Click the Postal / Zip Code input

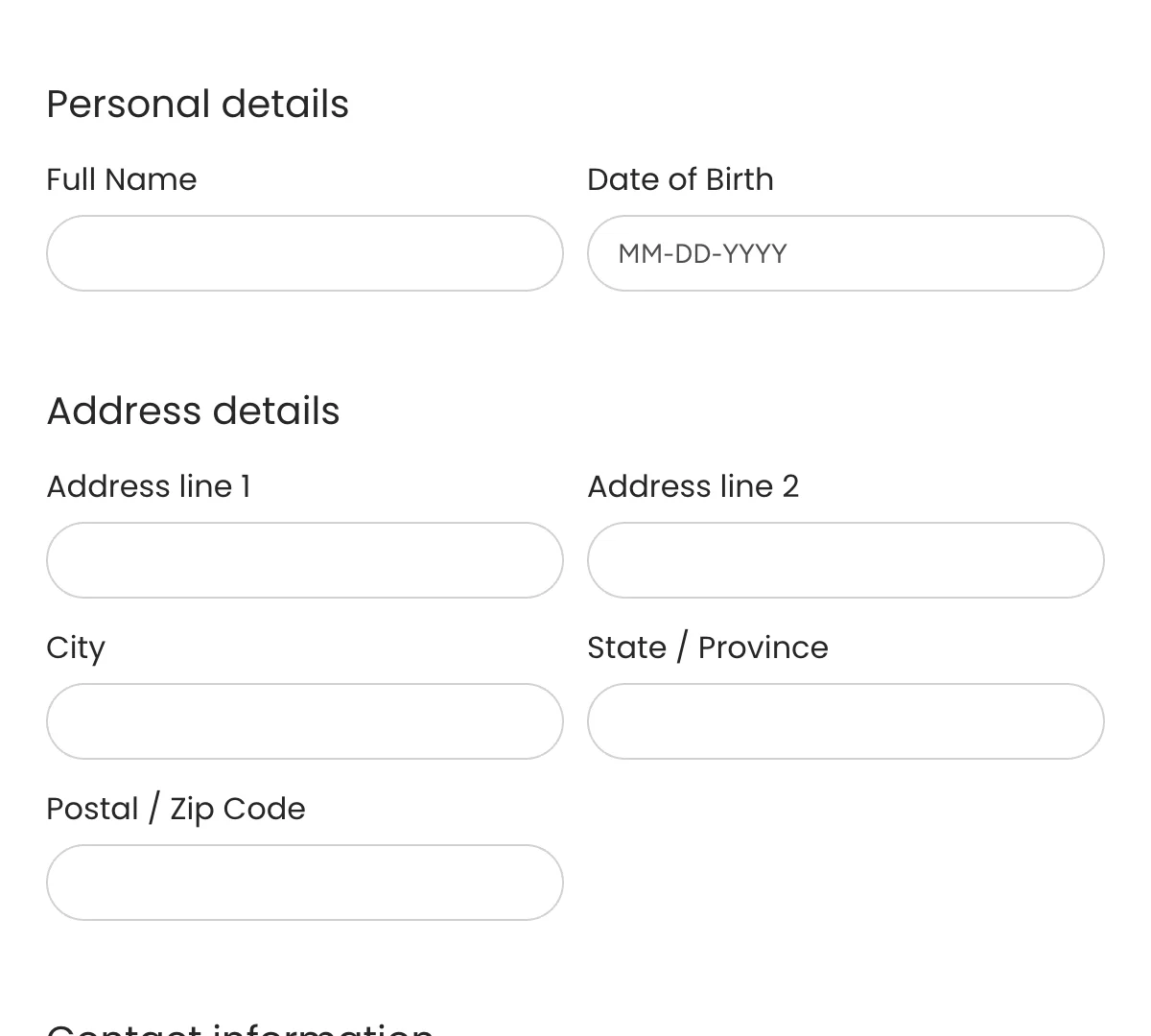point(304,883)
